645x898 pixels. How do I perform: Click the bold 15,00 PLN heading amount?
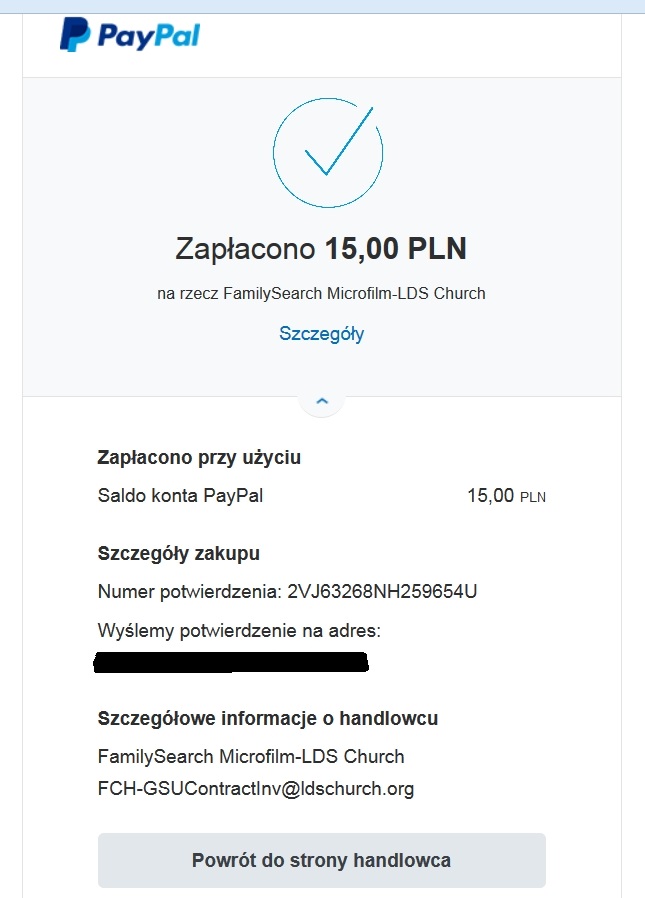tap(395, 249)
